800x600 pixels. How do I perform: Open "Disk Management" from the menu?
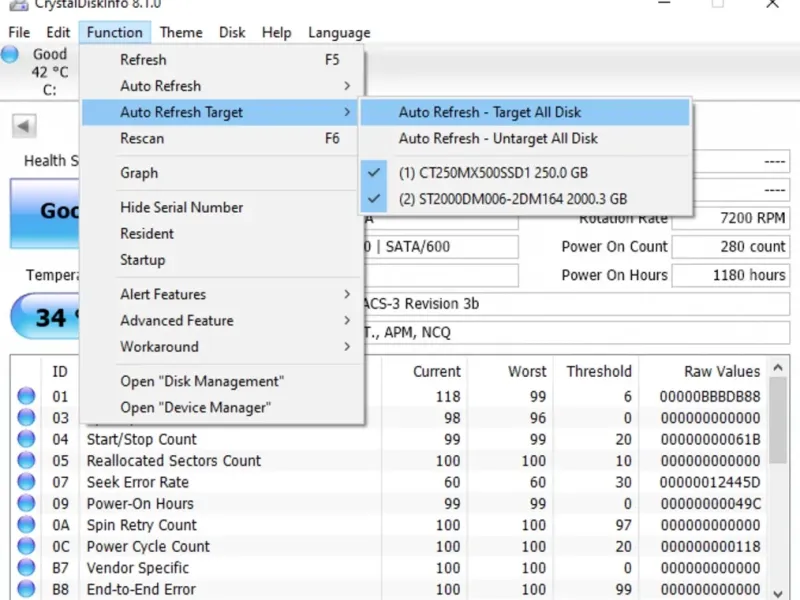(x=221, y=381)
